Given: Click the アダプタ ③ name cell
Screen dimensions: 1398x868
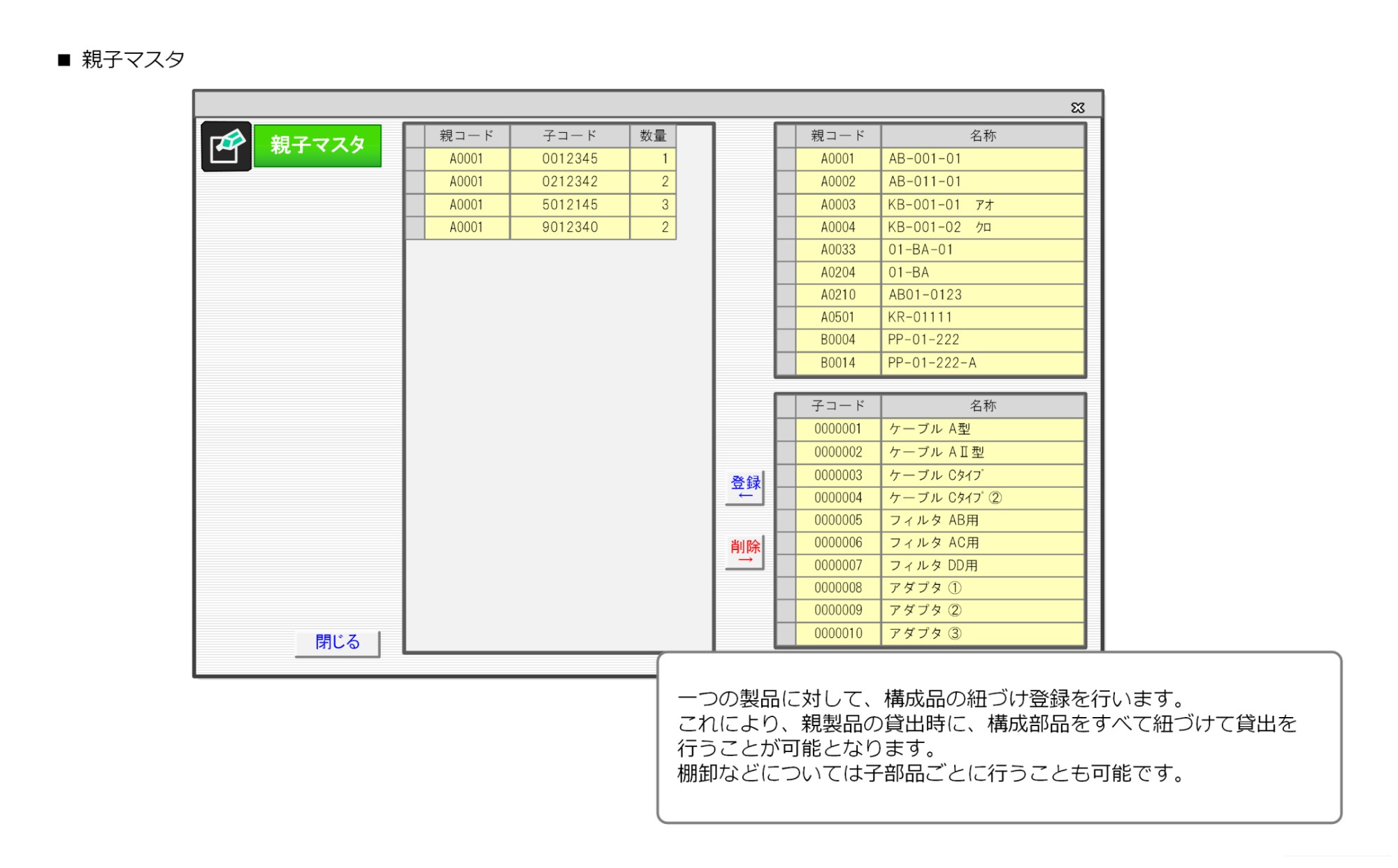Looking at the screenshot, I should (x=983, y=633).
